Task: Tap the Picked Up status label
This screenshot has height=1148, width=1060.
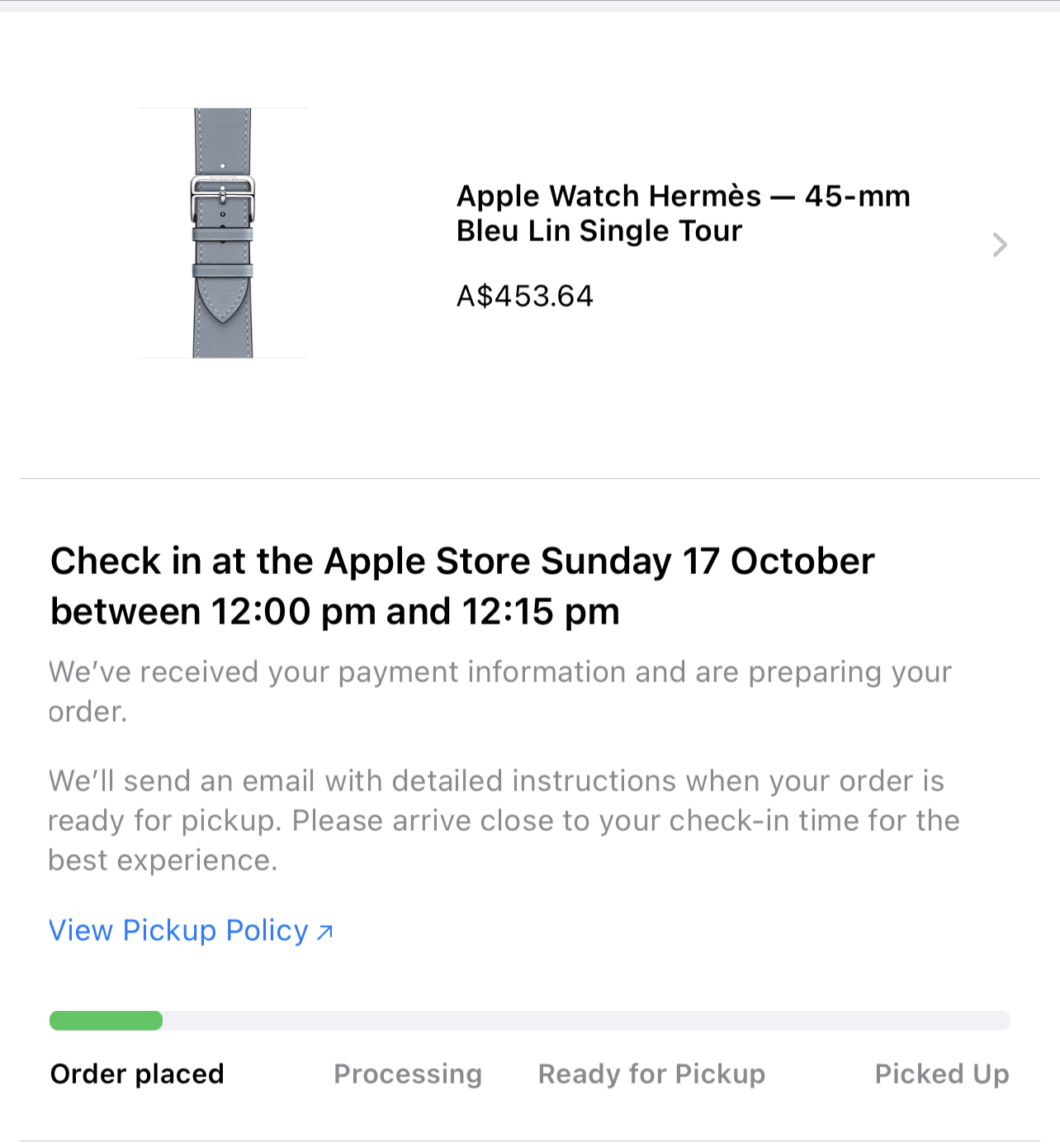Action: coord(941,1074)
